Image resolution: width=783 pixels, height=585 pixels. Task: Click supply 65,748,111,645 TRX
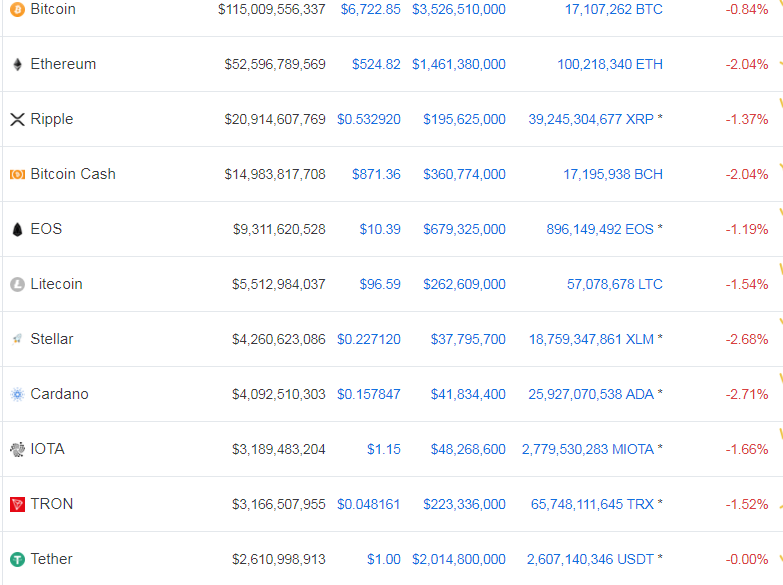pos(592,504)
